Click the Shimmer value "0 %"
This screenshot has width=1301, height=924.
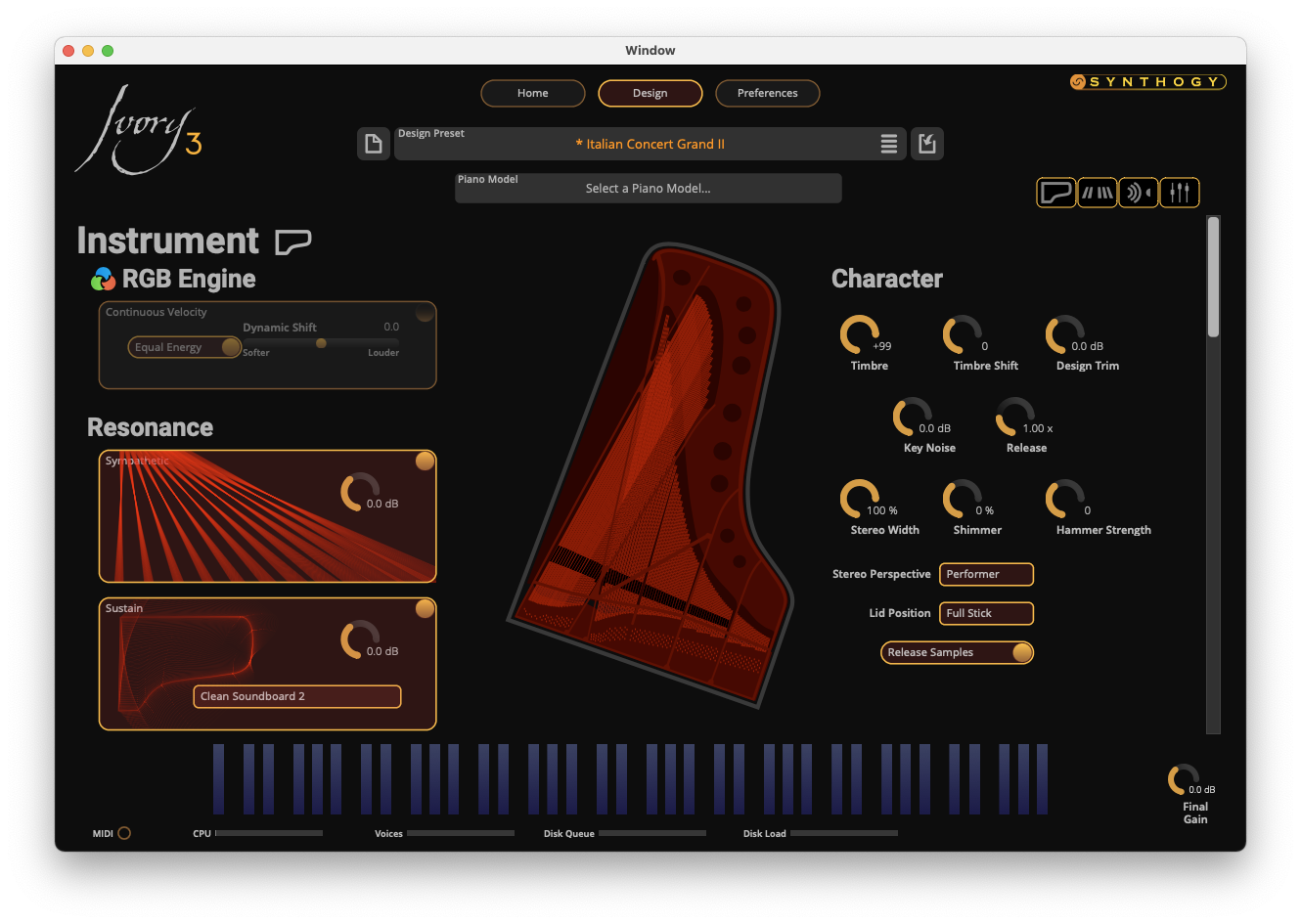click(985, 510)
